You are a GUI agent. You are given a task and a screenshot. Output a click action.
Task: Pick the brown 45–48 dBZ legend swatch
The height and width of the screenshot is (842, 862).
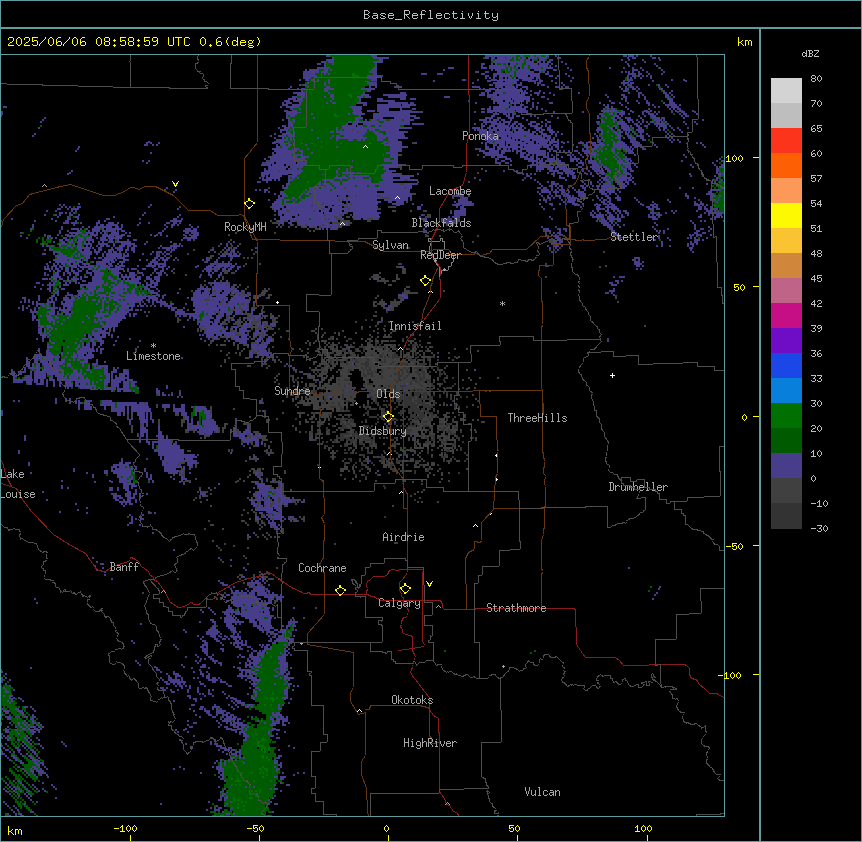[786, 265]
